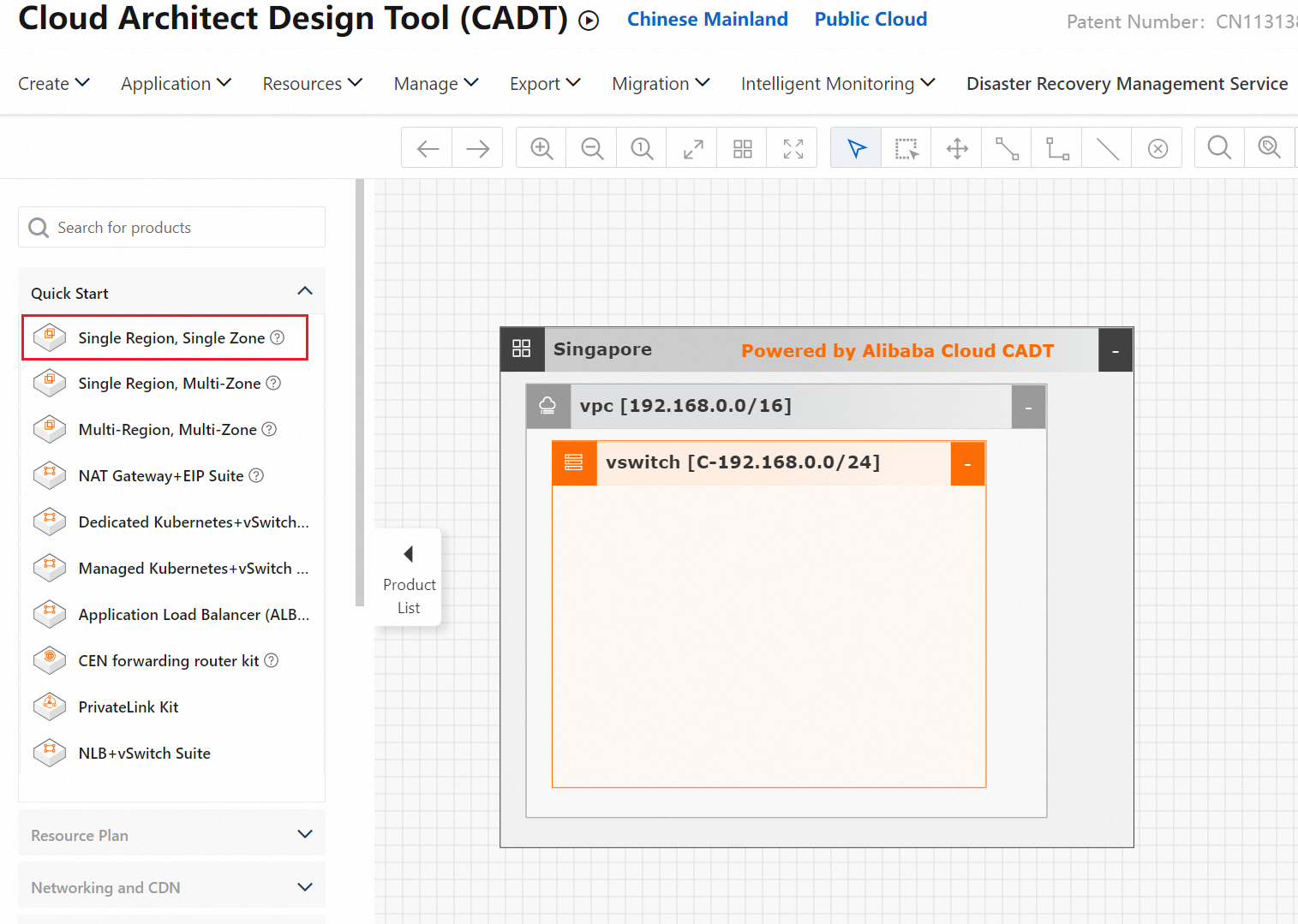Select the four-way move tool

(x=957, y=148)
